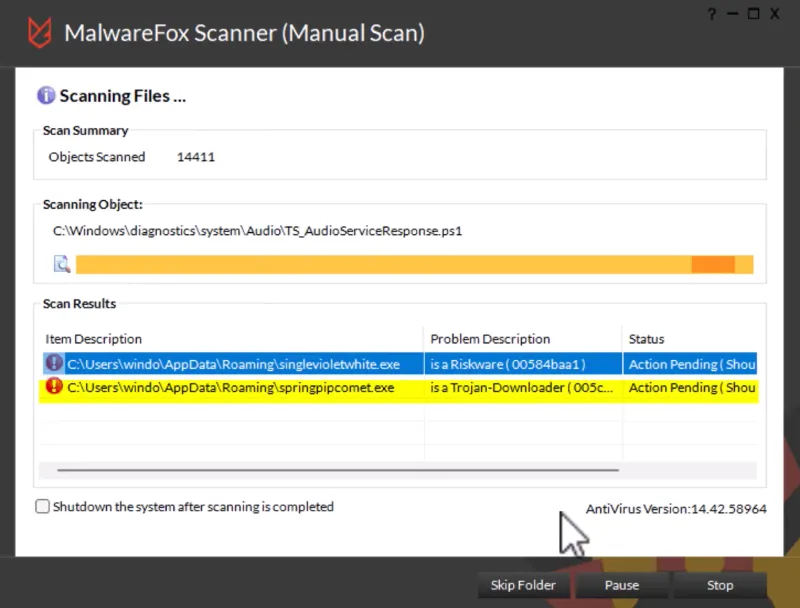Click the magnifier file icon by progress bar
The width and height of the screenshot is (800, 608).
point(61,265)
